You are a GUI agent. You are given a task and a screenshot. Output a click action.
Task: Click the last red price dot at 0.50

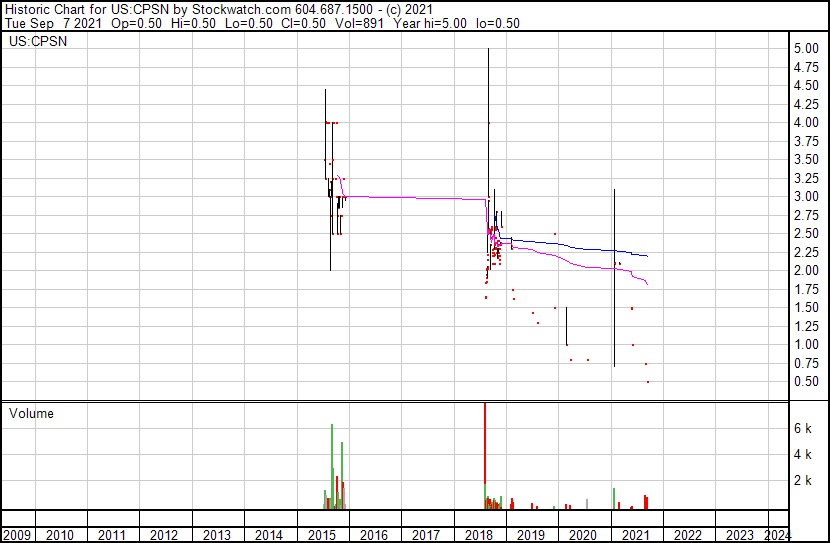(648, 382)
